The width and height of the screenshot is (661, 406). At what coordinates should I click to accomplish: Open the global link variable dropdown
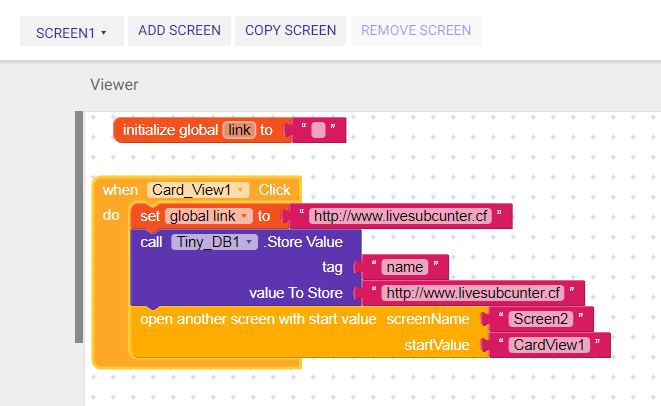tap(209, 216)
